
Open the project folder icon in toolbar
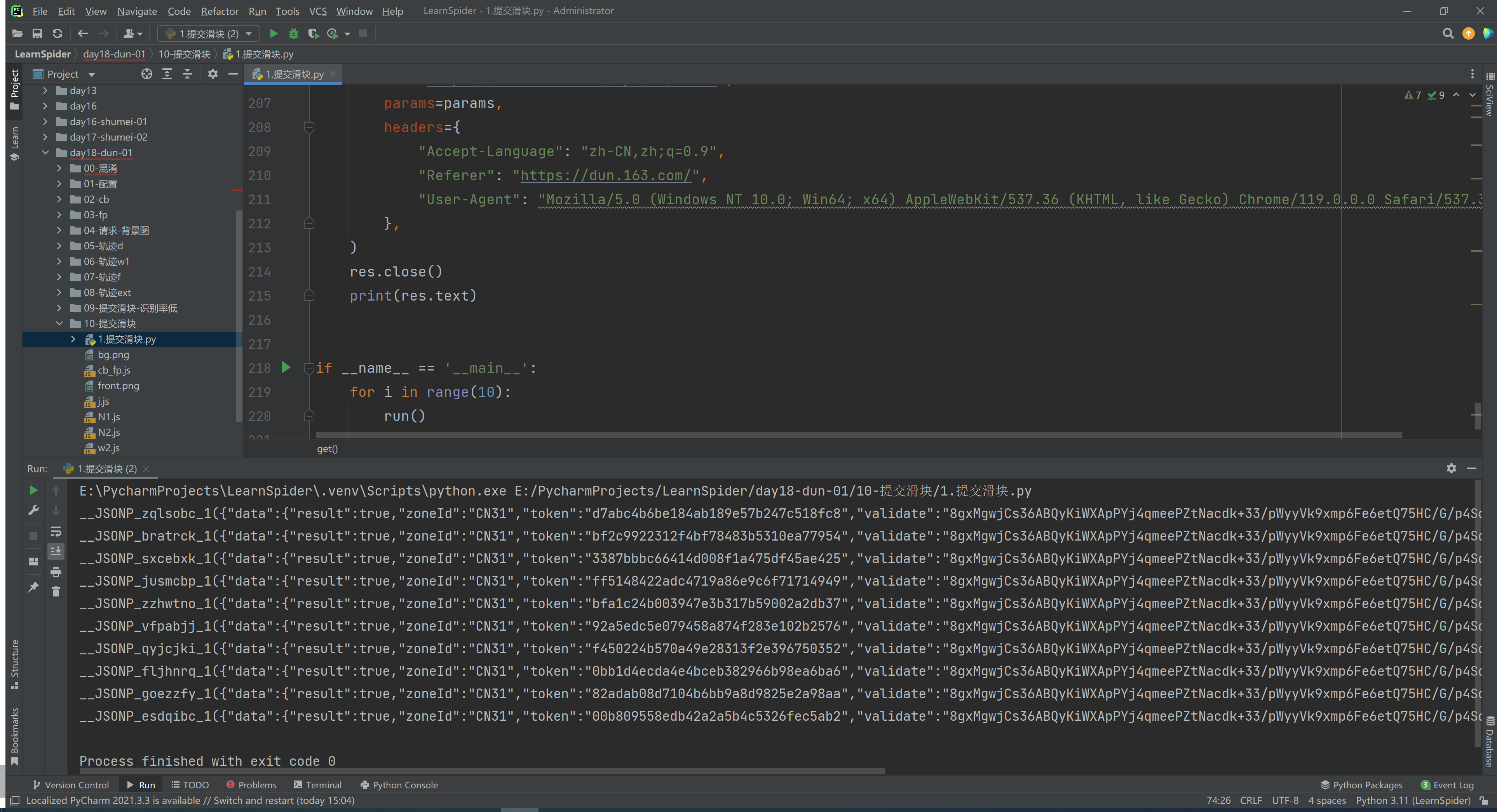tap(17, 34)
